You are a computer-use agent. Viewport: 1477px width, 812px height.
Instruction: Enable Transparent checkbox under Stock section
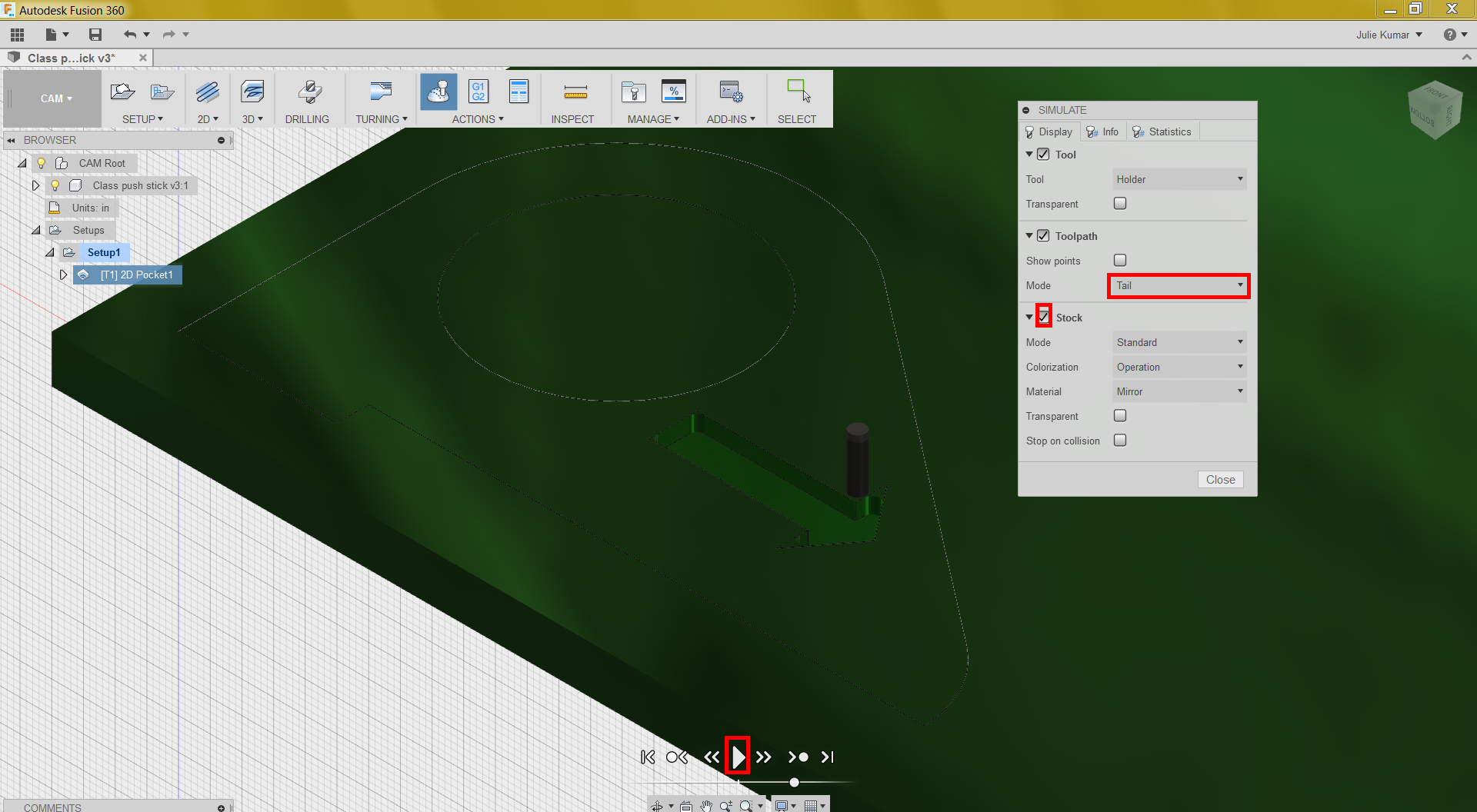pos(1120,416)
